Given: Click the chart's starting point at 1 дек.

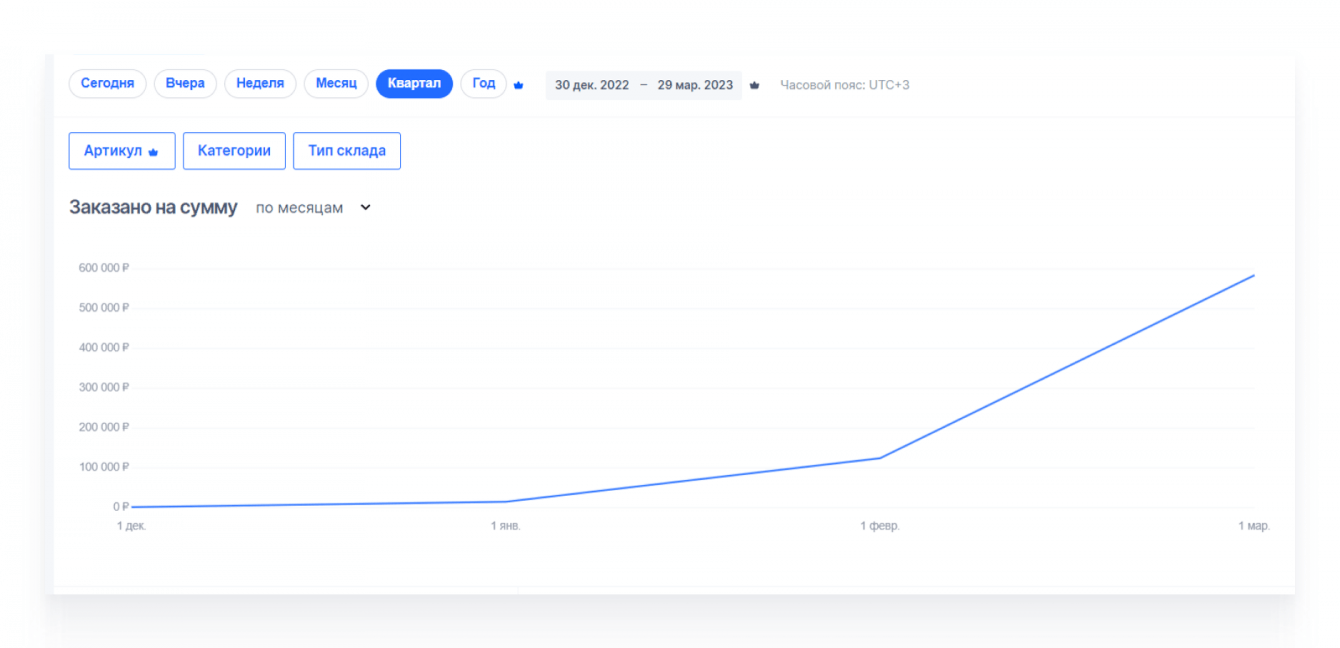Looking at the screenshot, I should (x=132, y=507).
